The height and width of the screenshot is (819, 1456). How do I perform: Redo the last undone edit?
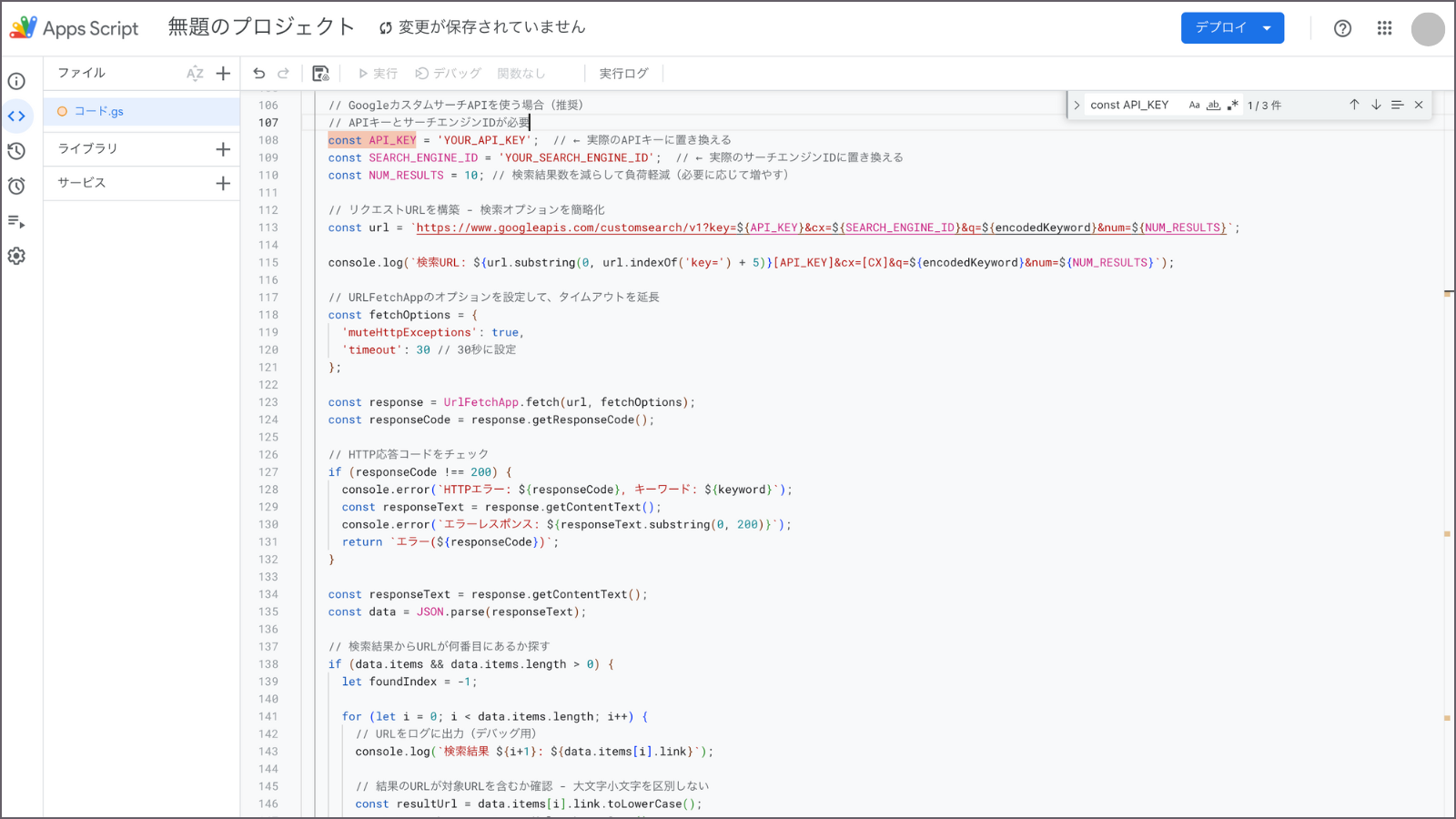(x=283, y=74)
